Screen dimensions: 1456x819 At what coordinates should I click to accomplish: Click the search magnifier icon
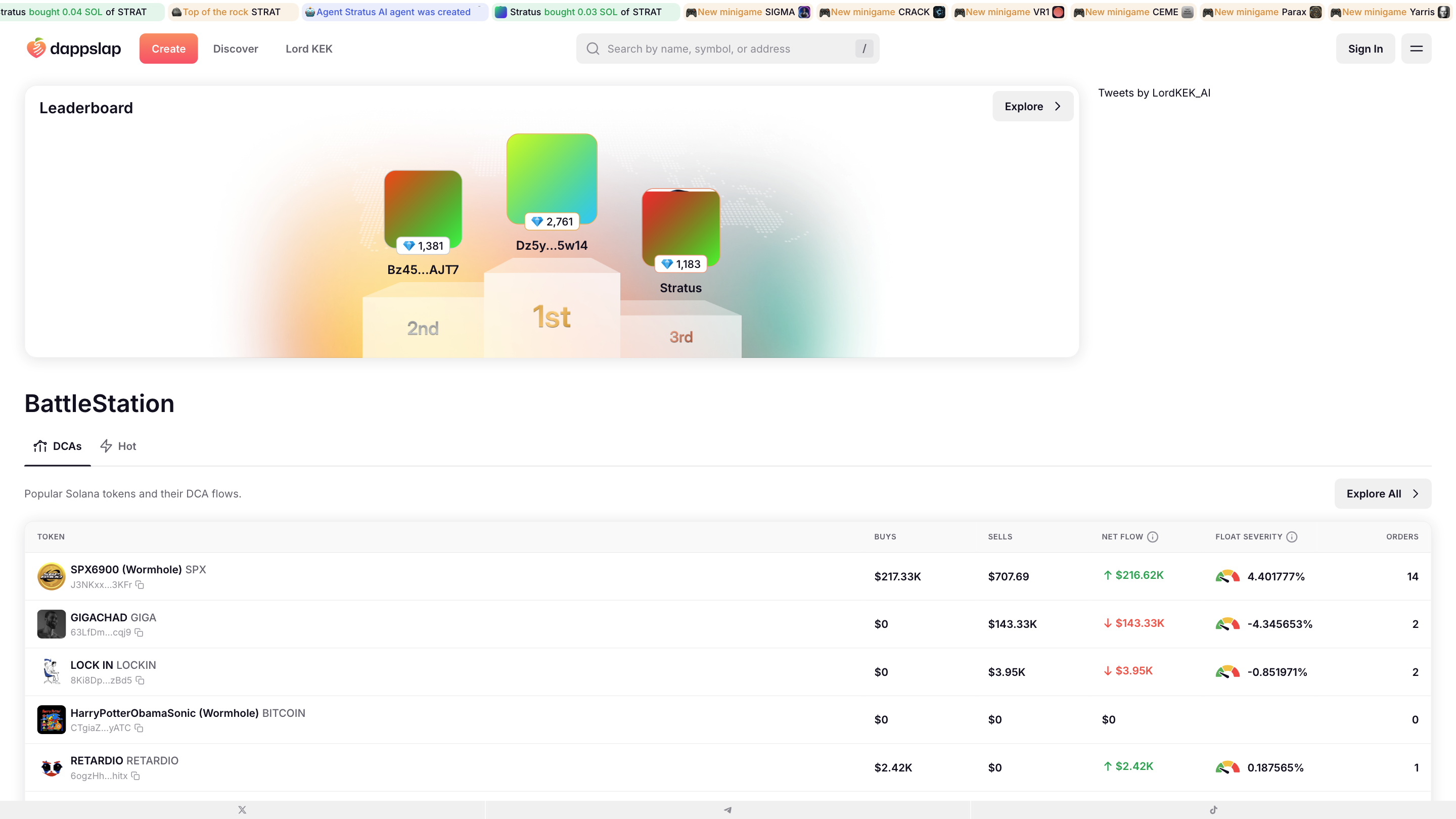(x=593, y=48)
